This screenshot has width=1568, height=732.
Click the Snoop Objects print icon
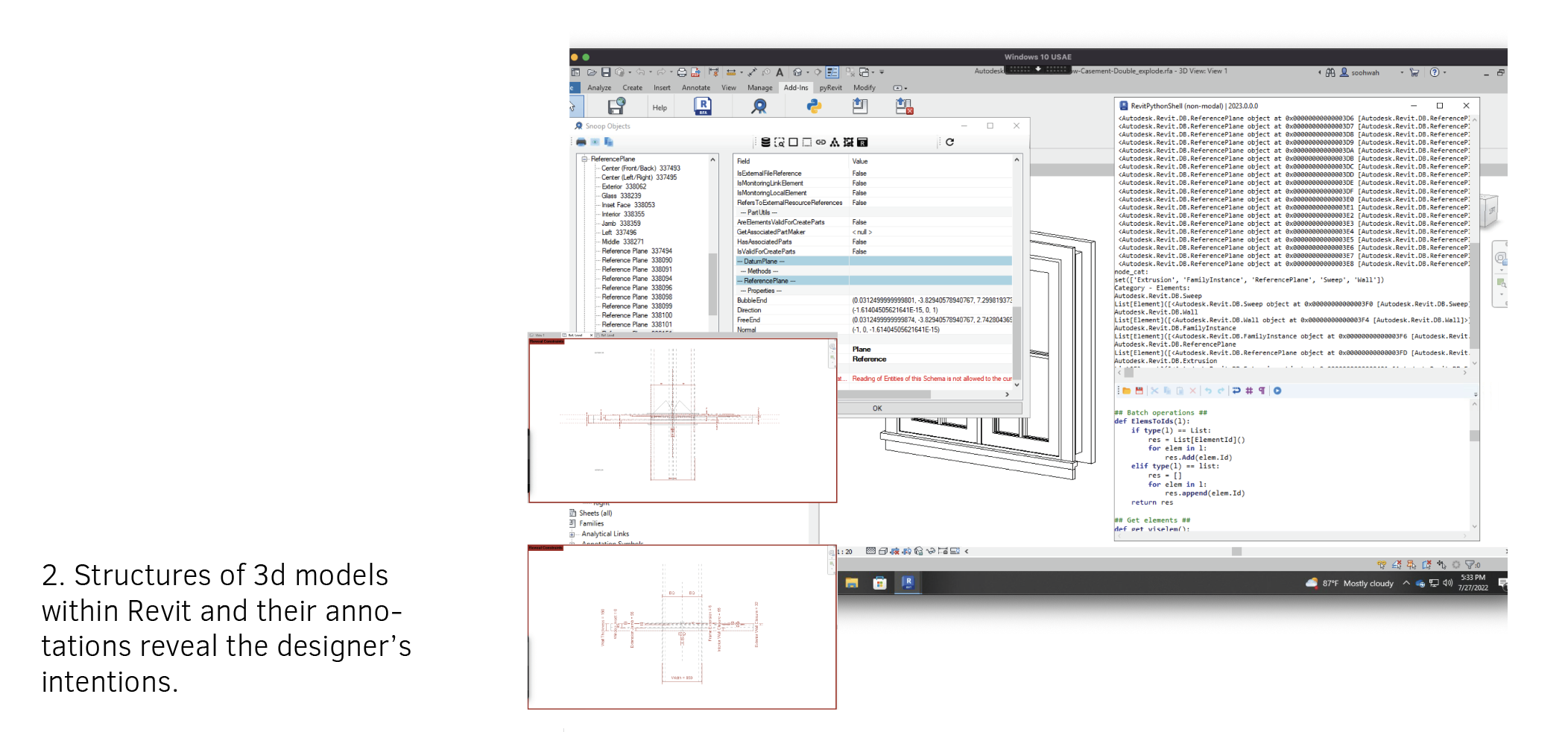click(x=581, y=142)
